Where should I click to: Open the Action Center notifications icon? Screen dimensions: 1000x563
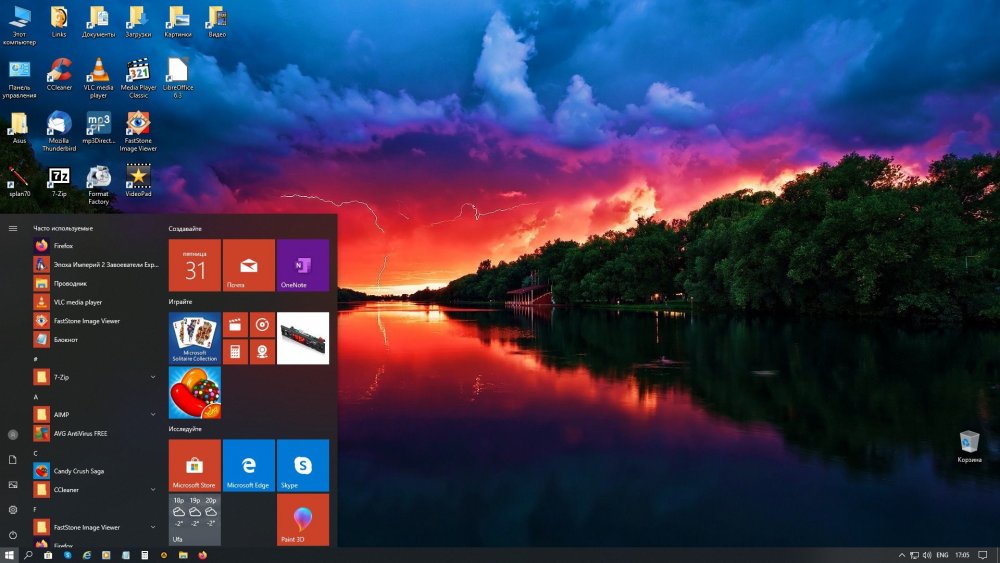click(983, 555)
